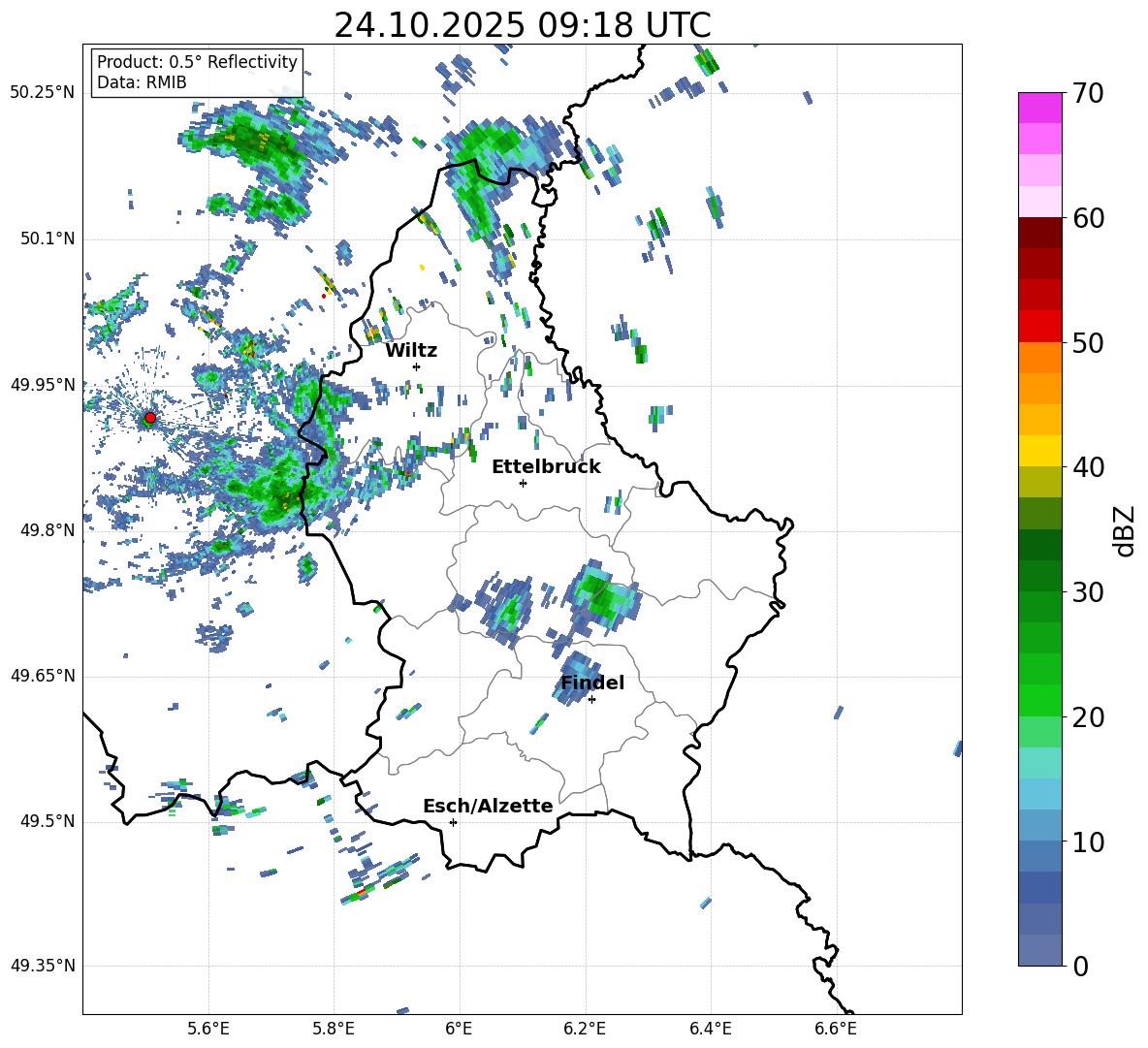Click the 49.35°N latitude label
This screenshot has width=1148, height=1048.
[42, 966]
